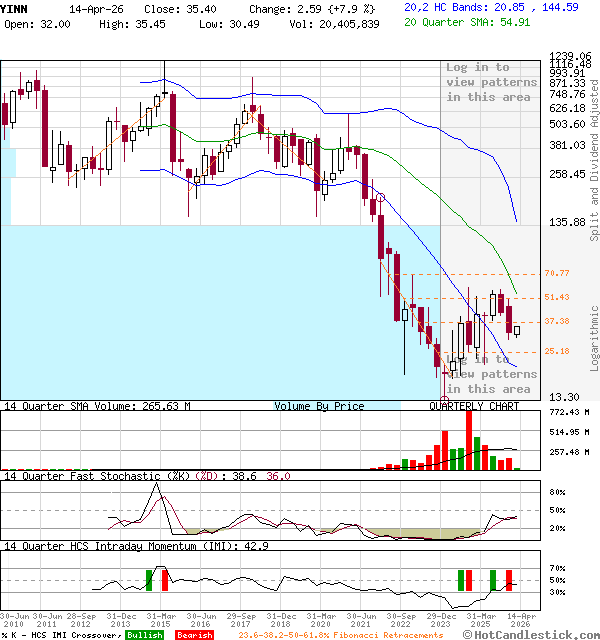
Task: Click the red Bearish legend badge
Action: tap(194, 634)
